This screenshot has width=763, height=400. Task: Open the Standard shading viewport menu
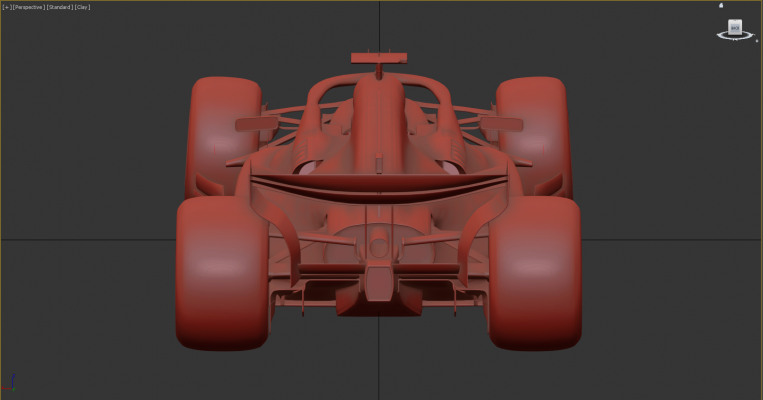pyautogui.click(x=60, y=7)
